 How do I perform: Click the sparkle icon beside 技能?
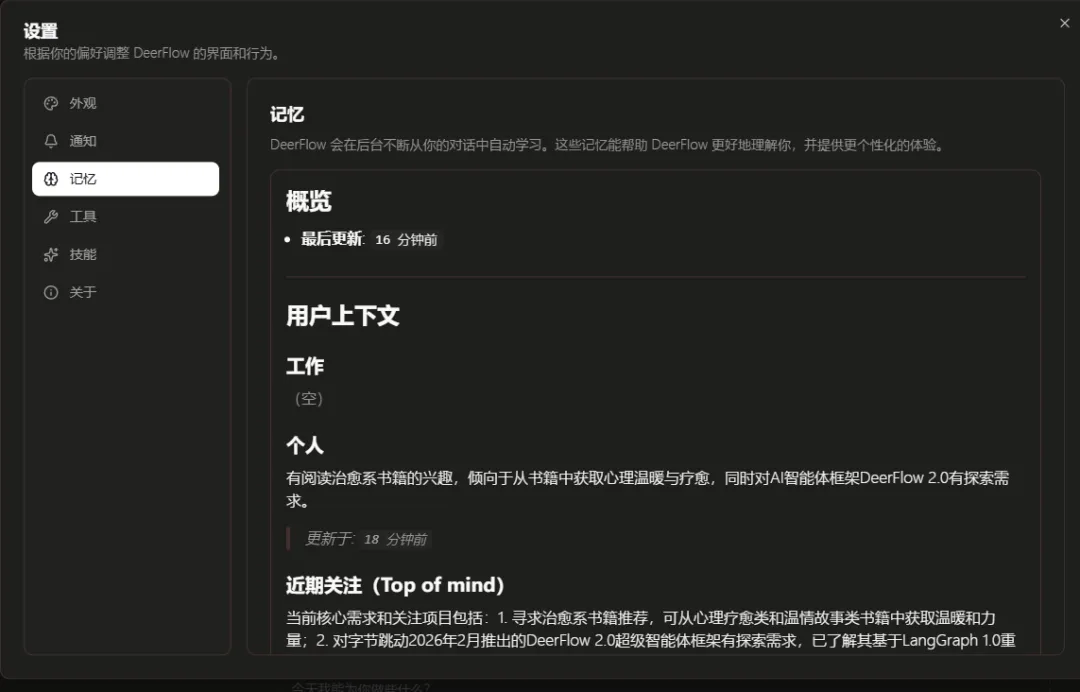(51, 255)
